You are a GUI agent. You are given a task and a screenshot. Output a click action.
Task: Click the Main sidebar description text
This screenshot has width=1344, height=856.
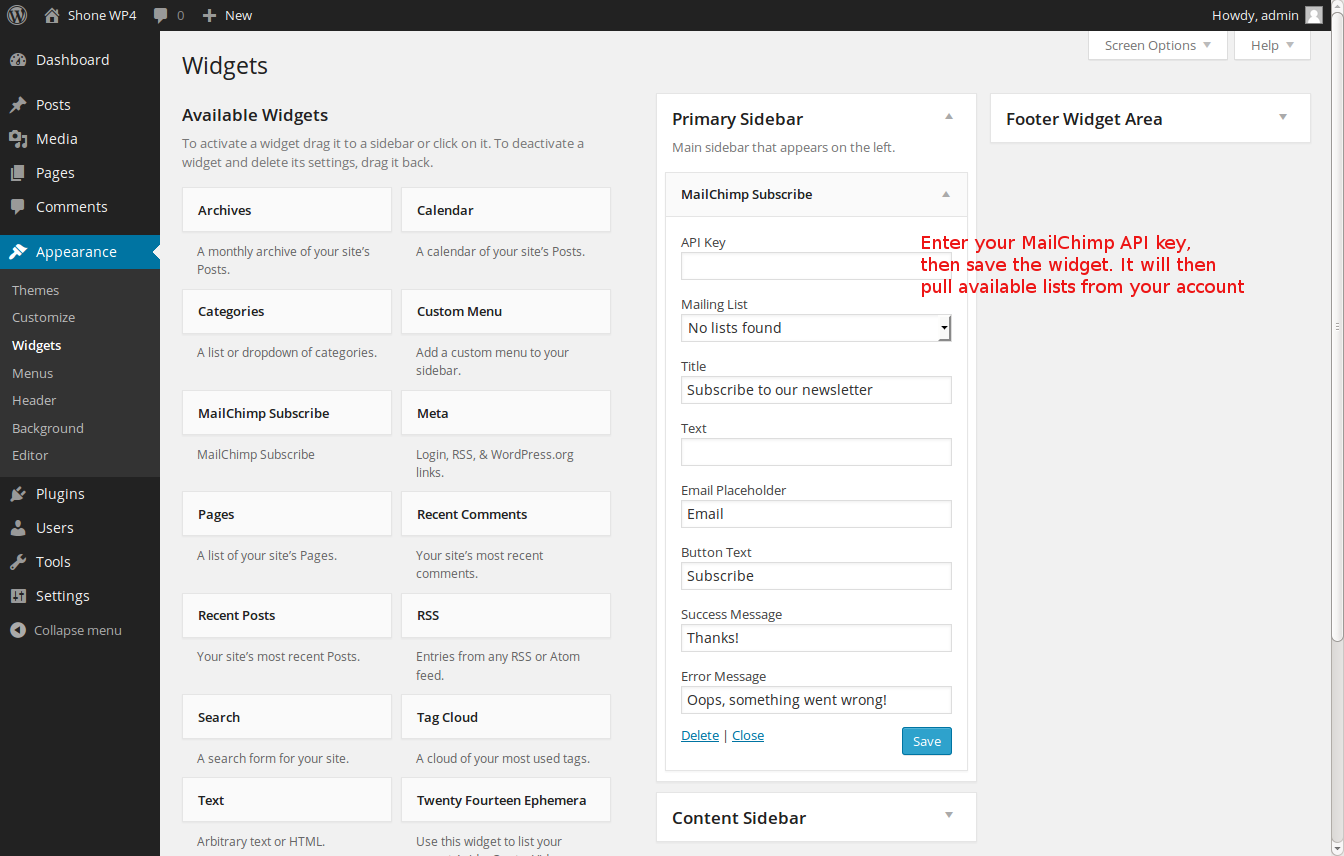pos(783,147)
